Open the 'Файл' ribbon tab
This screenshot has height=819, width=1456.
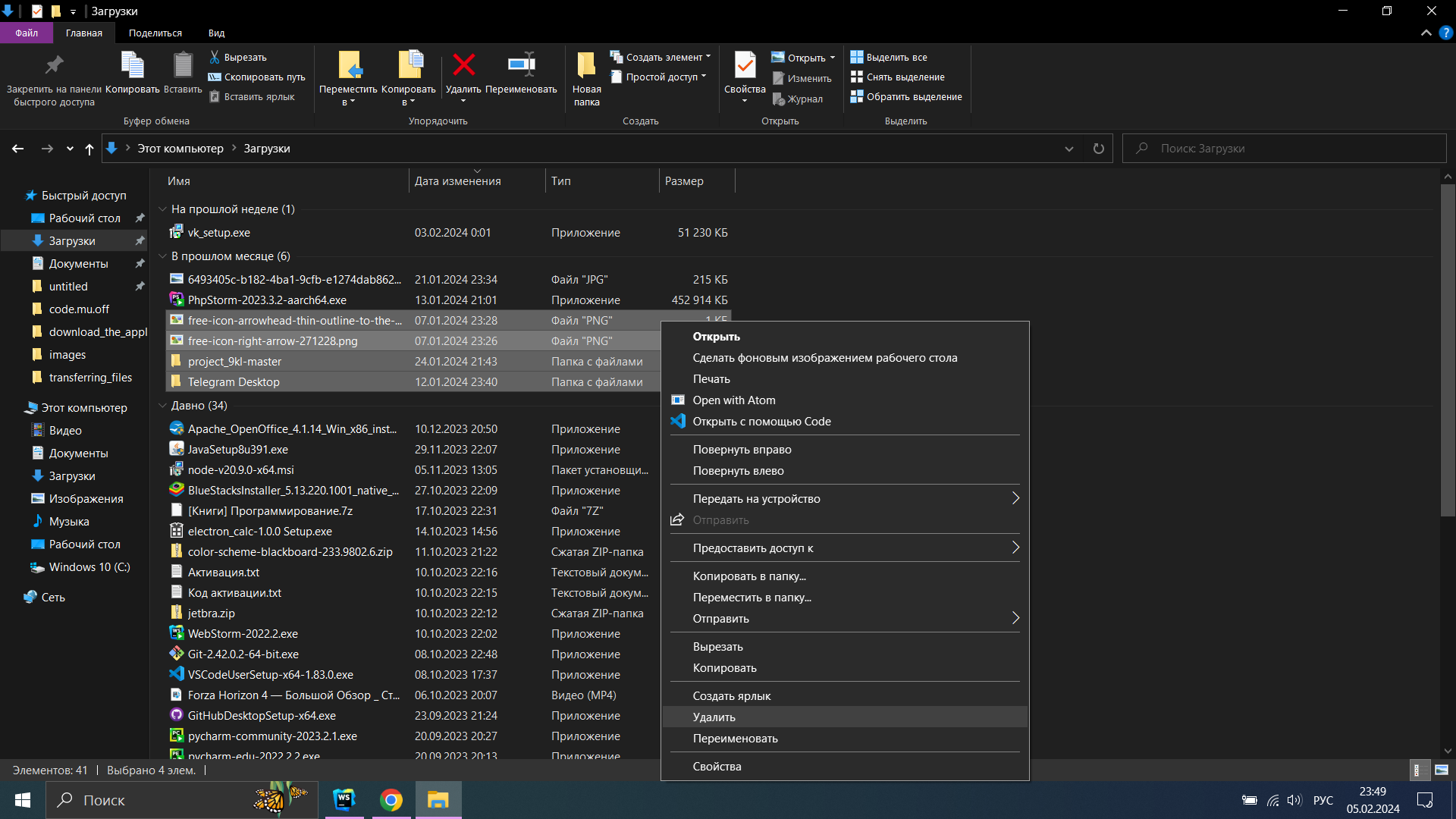point(27,33)
